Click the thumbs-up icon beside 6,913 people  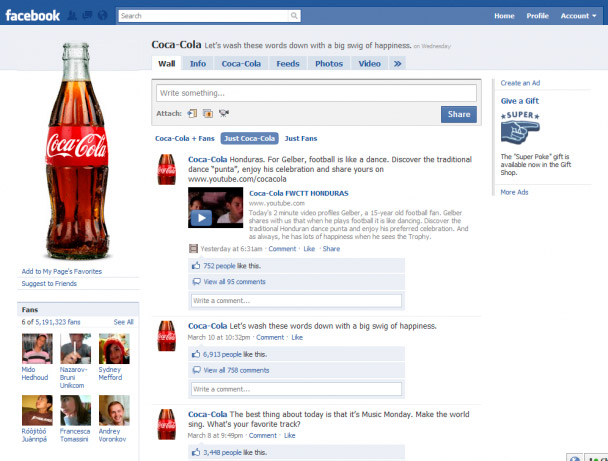pos(196,354)
